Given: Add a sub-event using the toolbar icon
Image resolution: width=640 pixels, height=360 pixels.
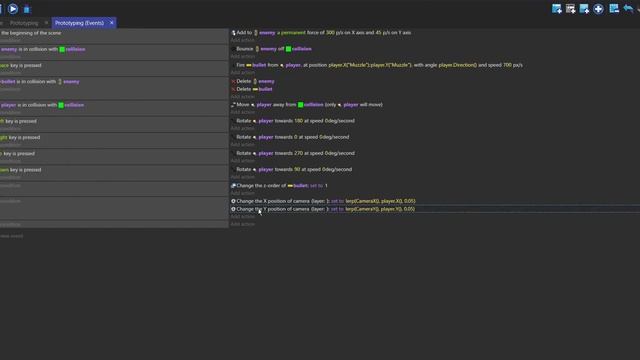Looking at the screenshot, I should [x=570, y=9].
